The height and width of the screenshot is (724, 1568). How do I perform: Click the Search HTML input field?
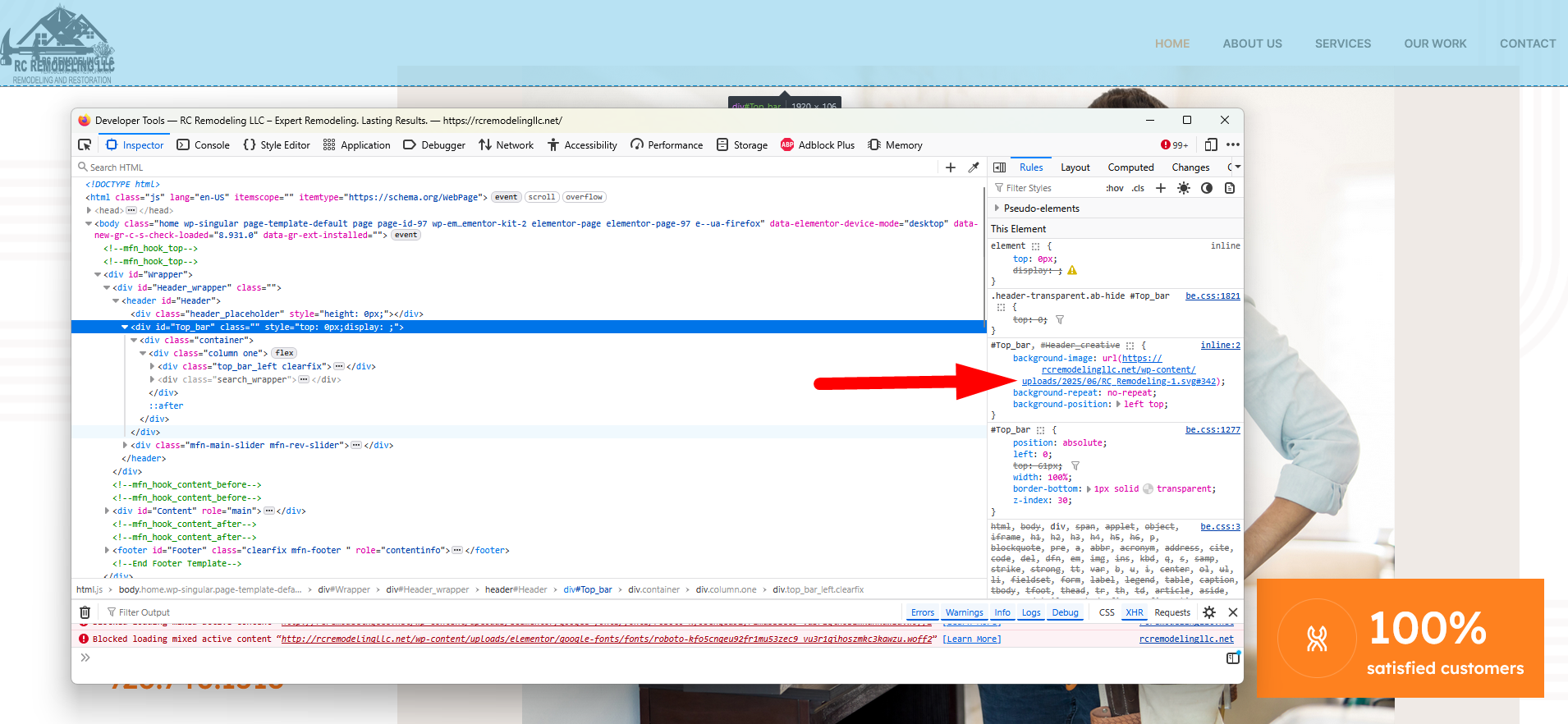pos(493,167)
